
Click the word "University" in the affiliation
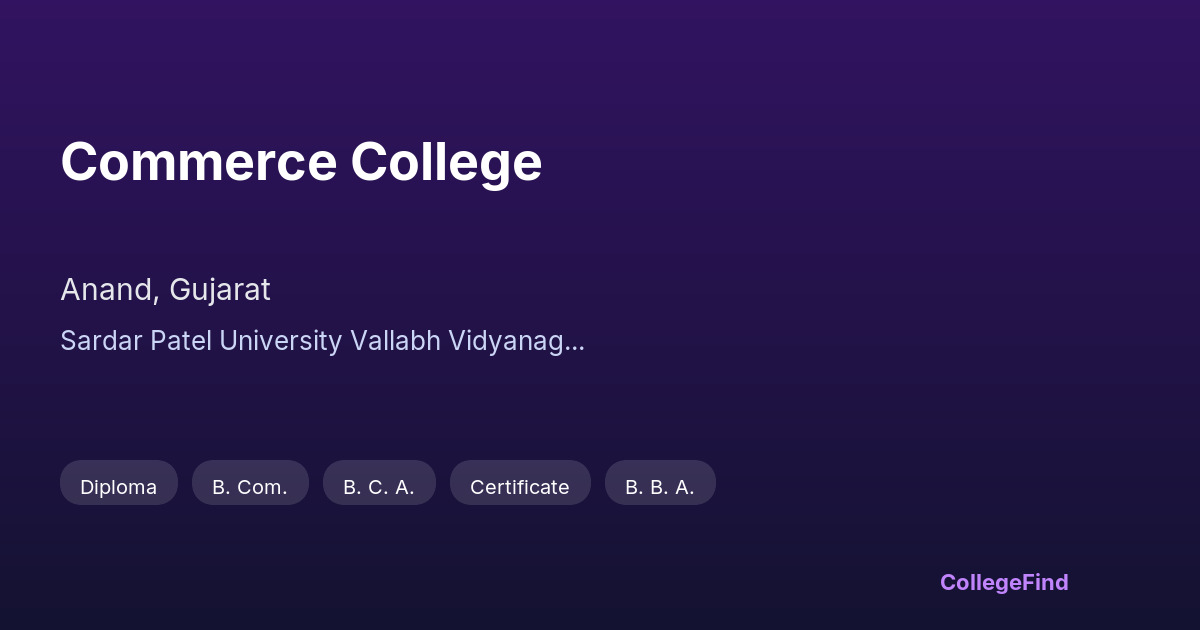tap(281, 341)
